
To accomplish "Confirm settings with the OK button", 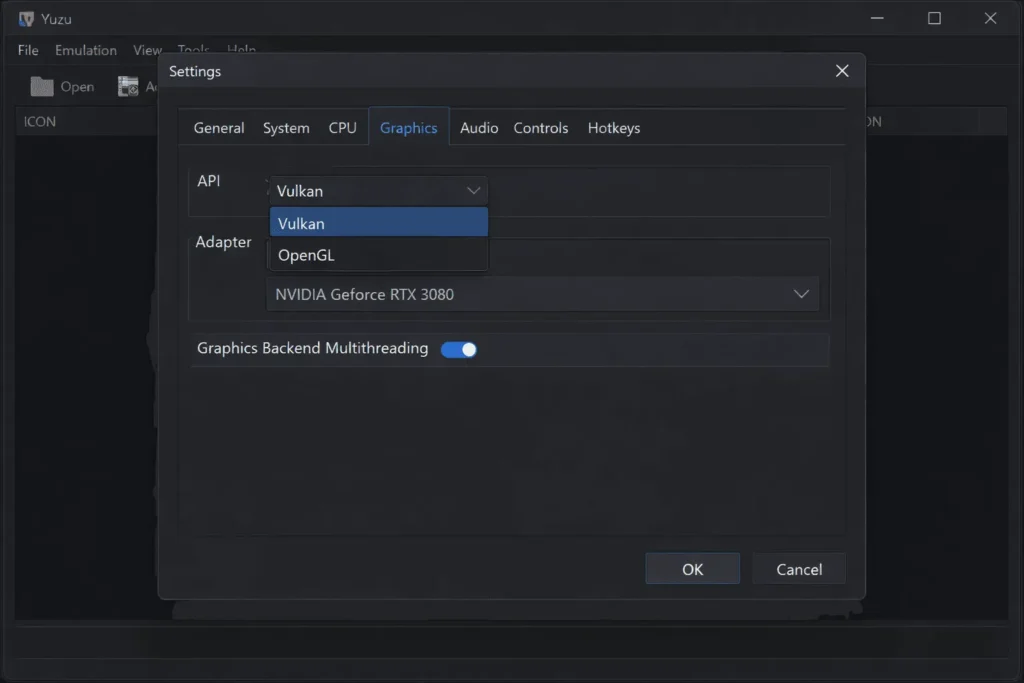I will [692, 568].
